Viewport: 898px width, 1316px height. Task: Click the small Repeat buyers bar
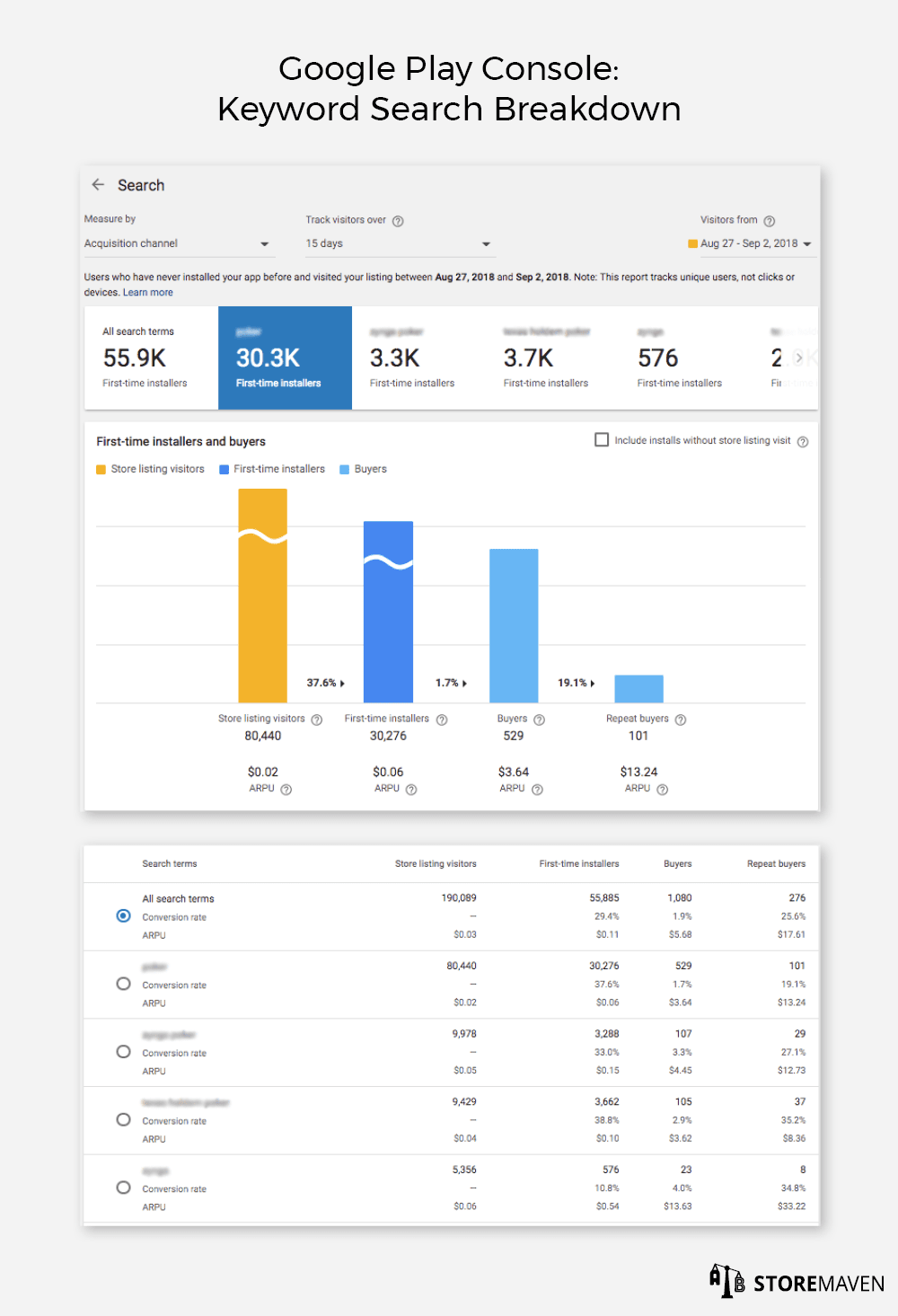638,689
